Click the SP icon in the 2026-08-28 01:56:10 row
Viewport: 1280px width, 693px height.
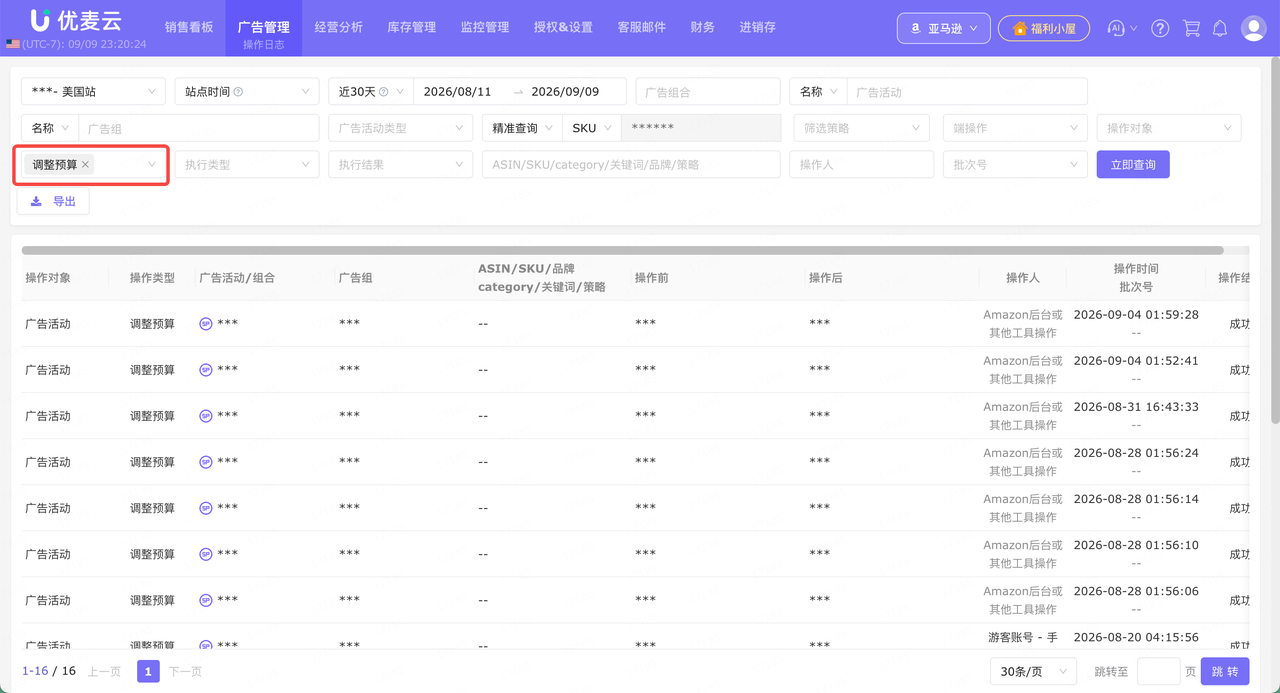pyautogui.click(x=206, y=554)
